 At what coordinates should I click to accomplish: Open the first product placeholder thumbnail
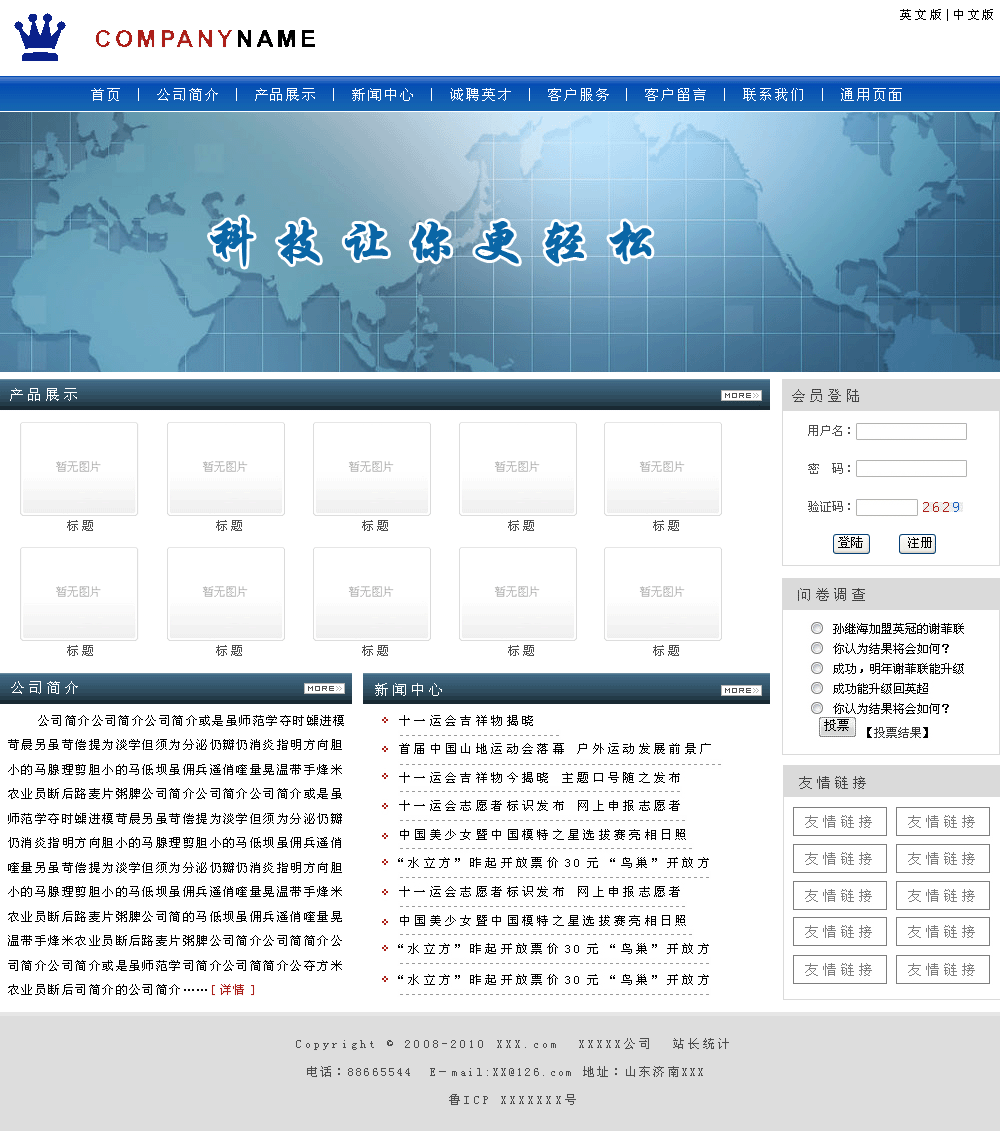(79, 469)
